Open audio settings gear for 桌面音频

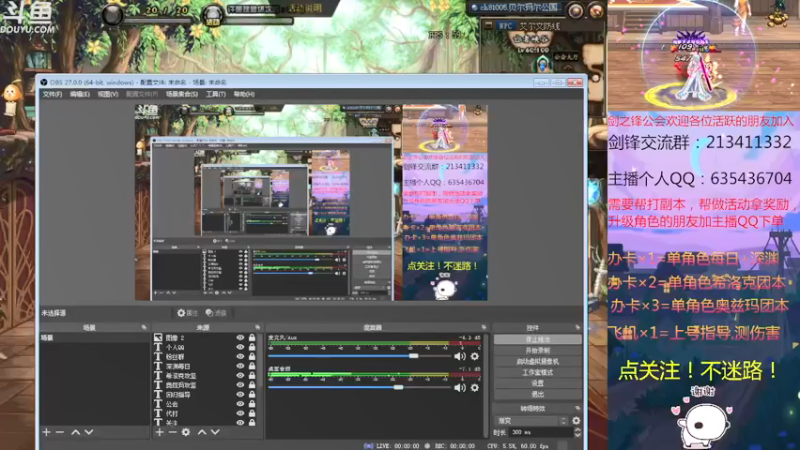coord(474,388)
